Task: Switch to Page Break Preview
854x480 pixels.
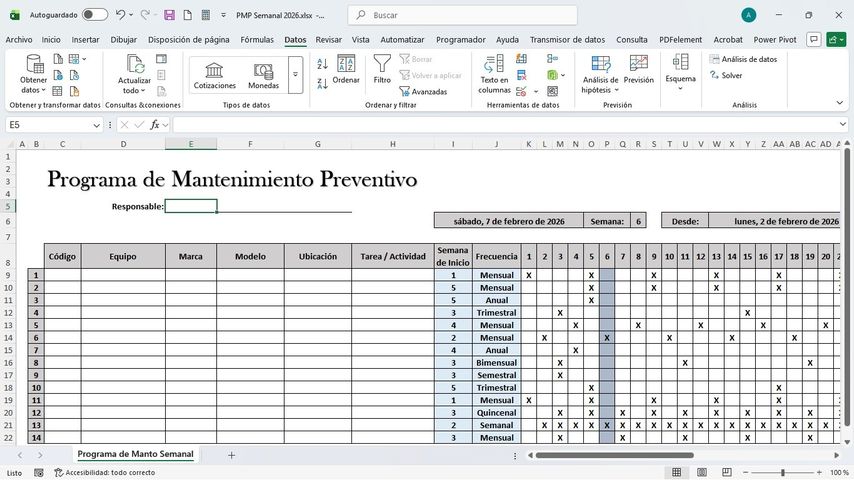Action: pos(727,472)
